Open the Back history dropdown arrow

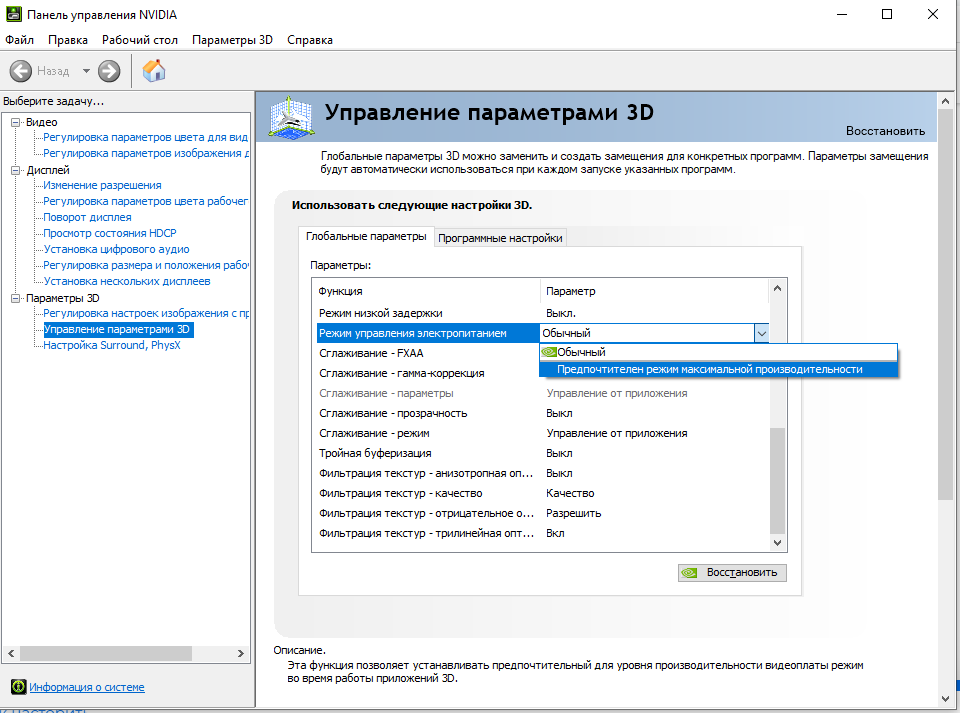click(86, 71)
